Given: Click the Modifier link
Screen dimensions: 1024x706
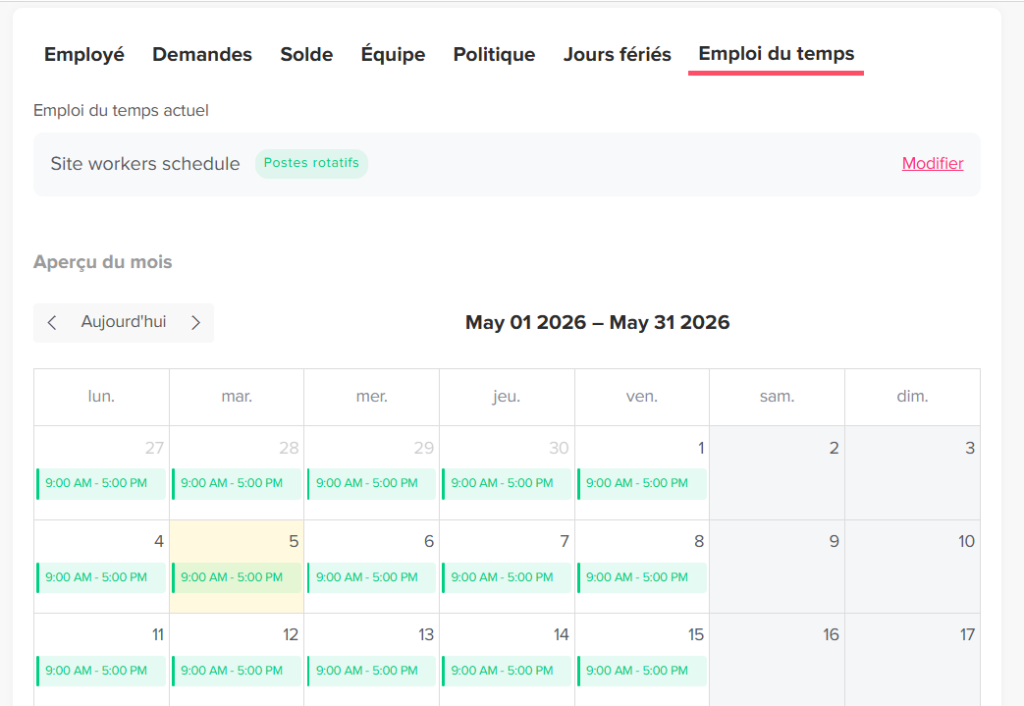Looking at the screenshot, I should coord(933,163).
